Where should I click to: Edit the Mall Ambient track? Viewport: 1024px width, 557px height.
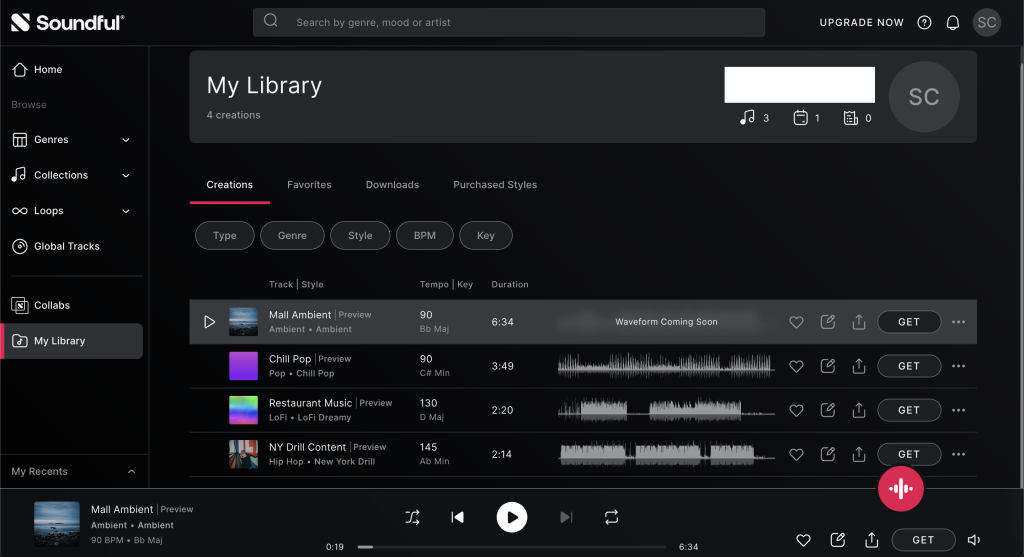tap(827, 321)
